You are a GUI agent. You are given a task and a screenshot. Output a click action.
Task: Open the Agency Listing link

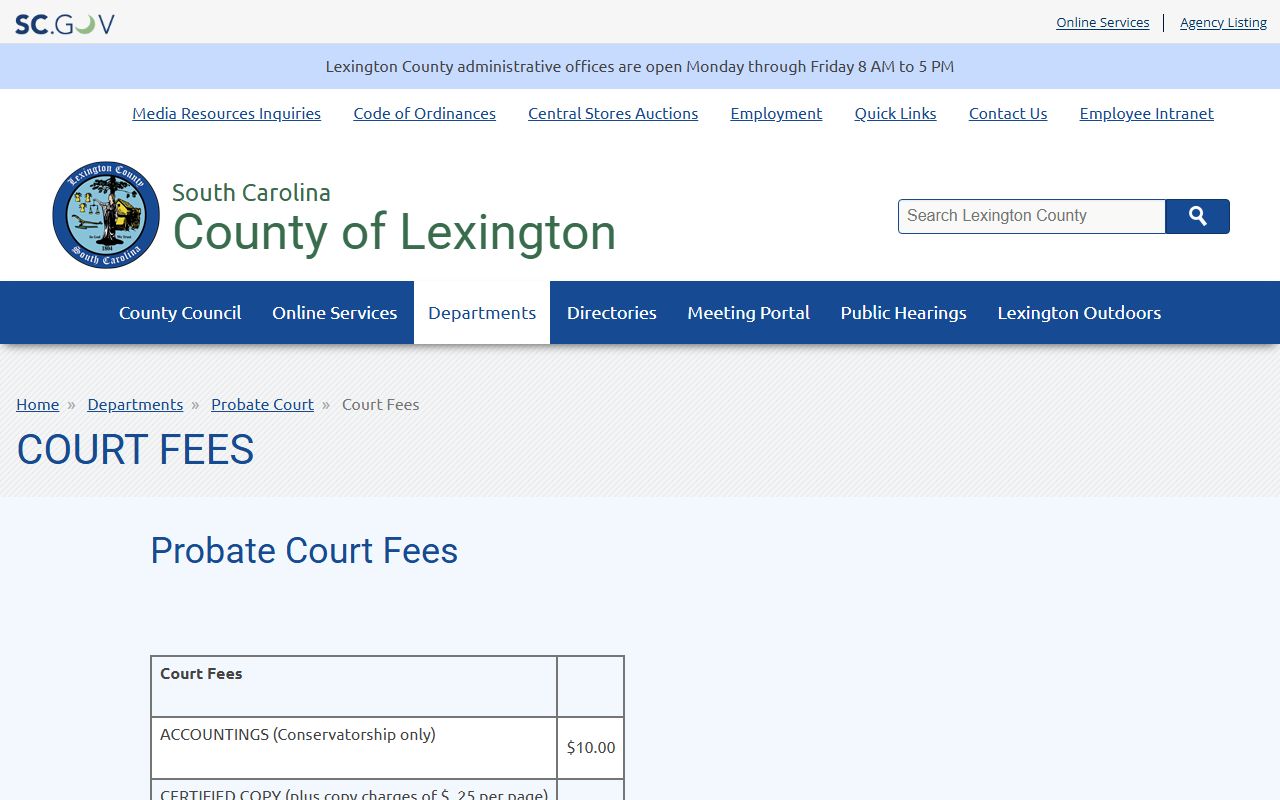[x=1223, y=22]
